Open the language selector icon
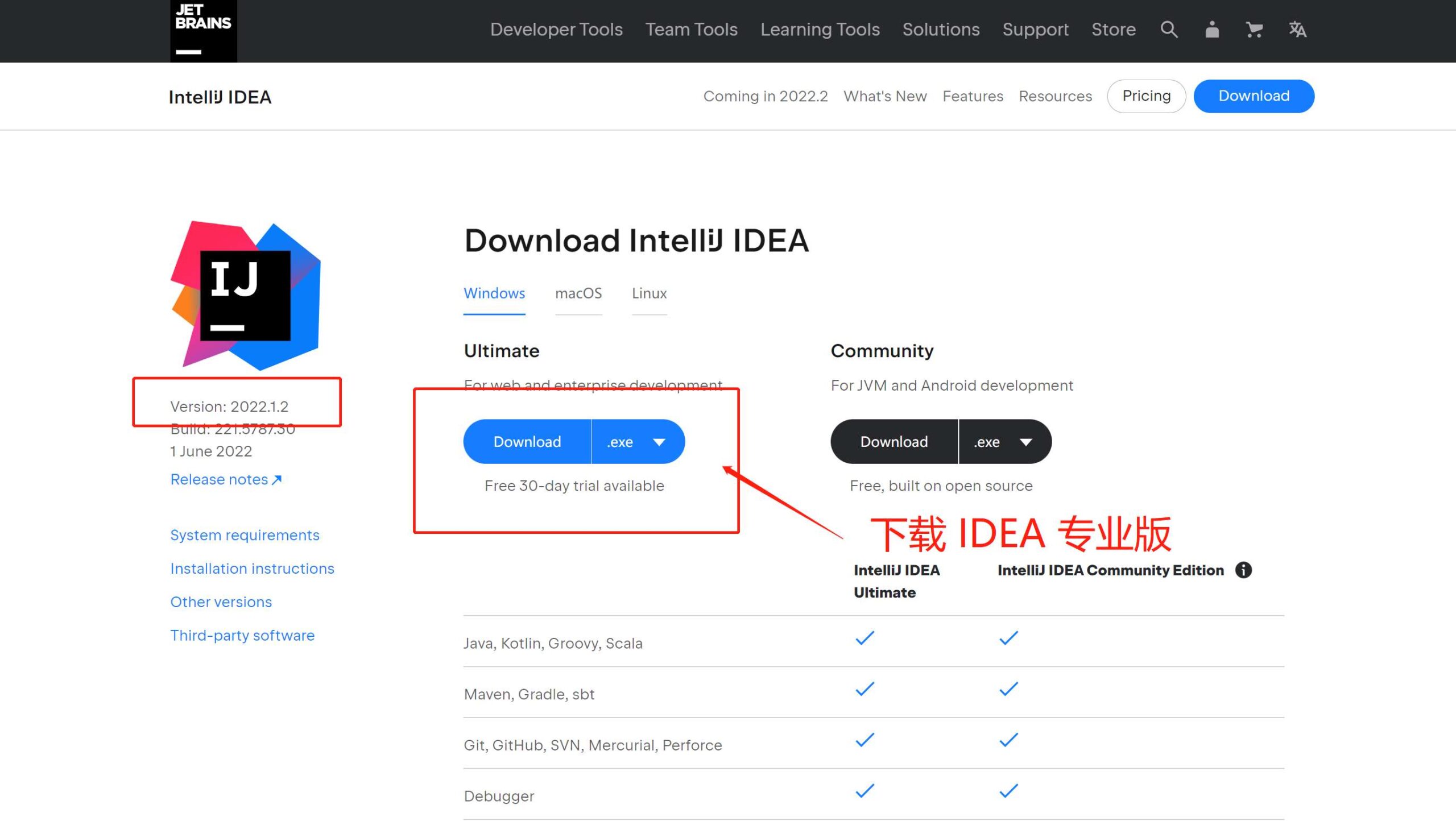Image resolution: width=1456 pixels, height=821 pixels. 1297,30
